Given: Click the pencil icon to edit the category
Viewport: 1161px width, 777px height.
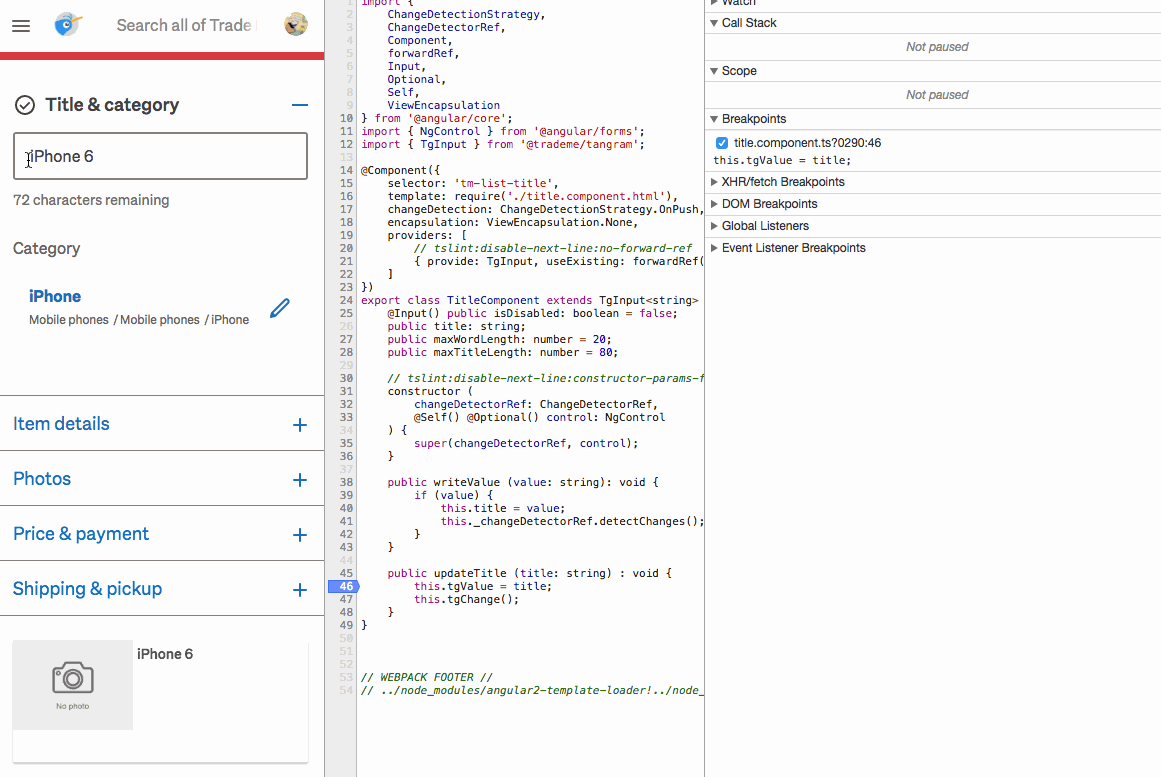Looking at the screenshot, I should 280,308.
